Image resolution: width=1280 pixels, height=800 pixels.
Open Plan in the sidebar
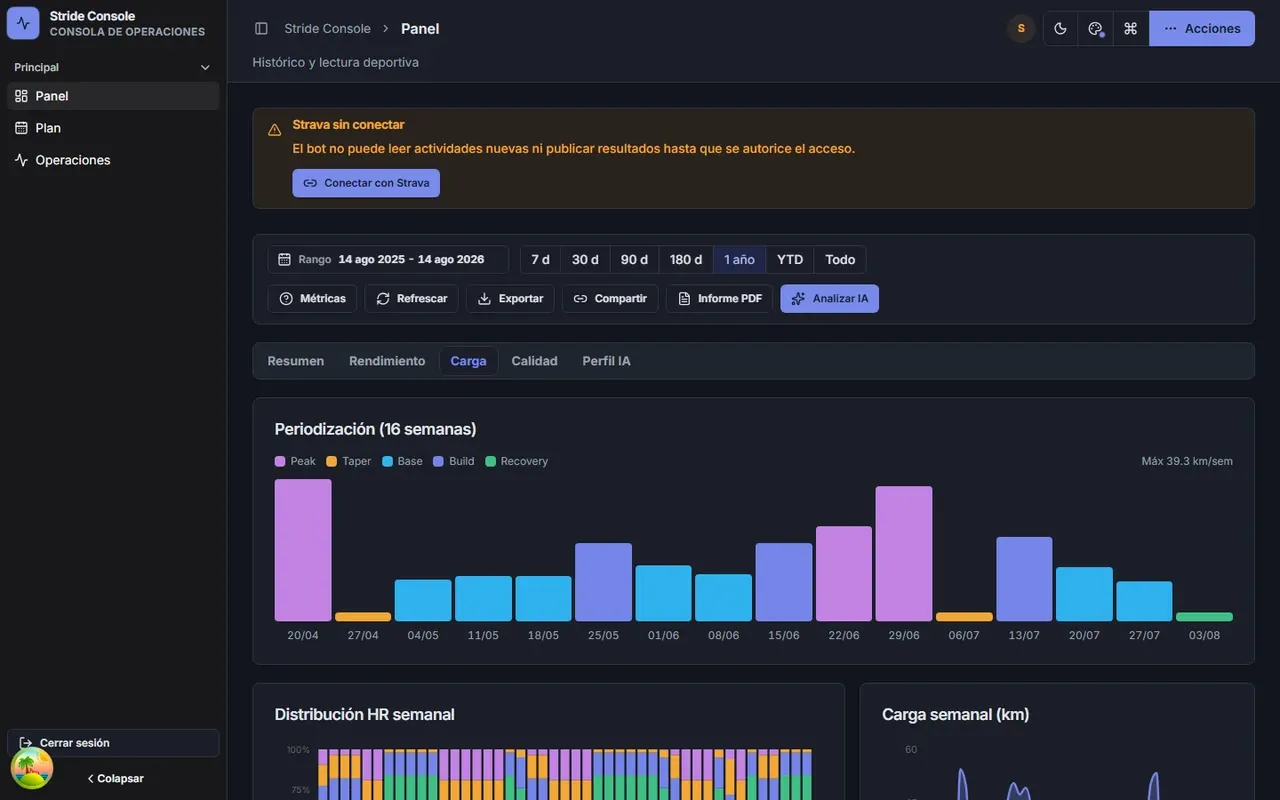[113, 128]
